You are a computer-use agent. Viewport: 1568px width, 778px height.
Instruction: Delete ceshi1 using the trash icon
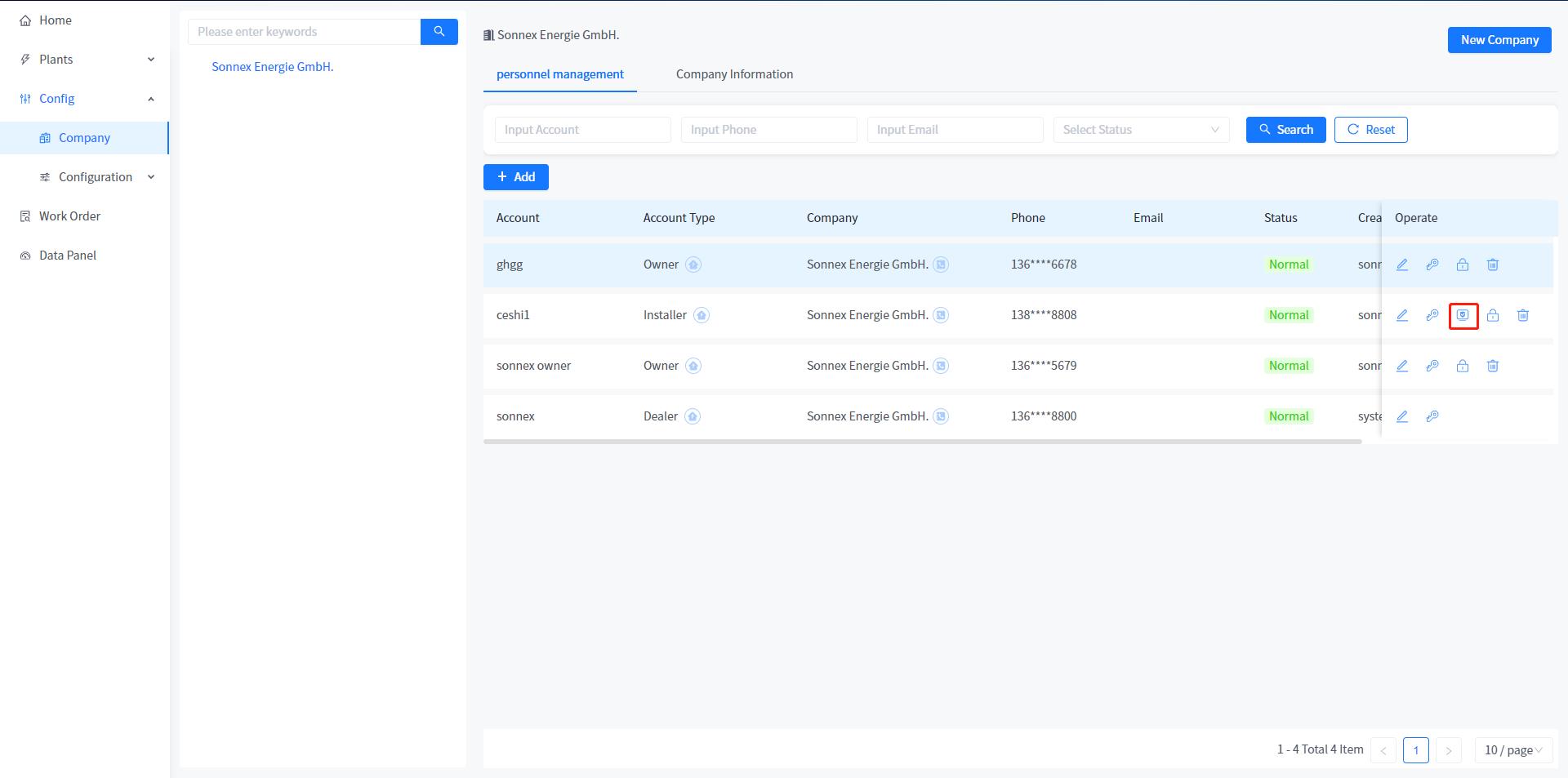[1523, 315]
